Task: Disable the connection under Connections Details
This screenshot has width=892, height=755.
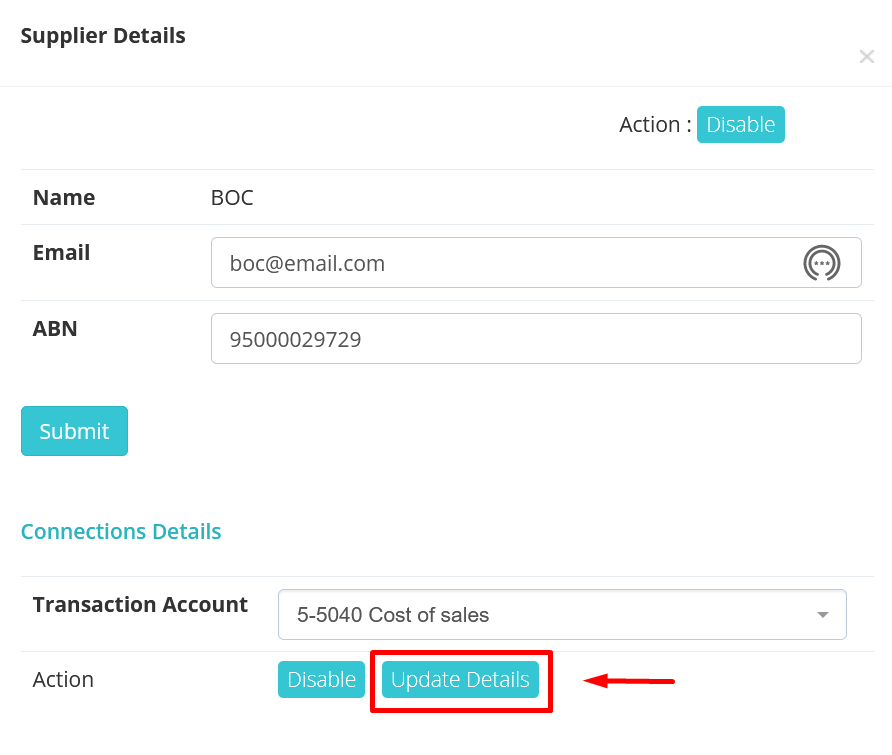Action: coord(321,680)
